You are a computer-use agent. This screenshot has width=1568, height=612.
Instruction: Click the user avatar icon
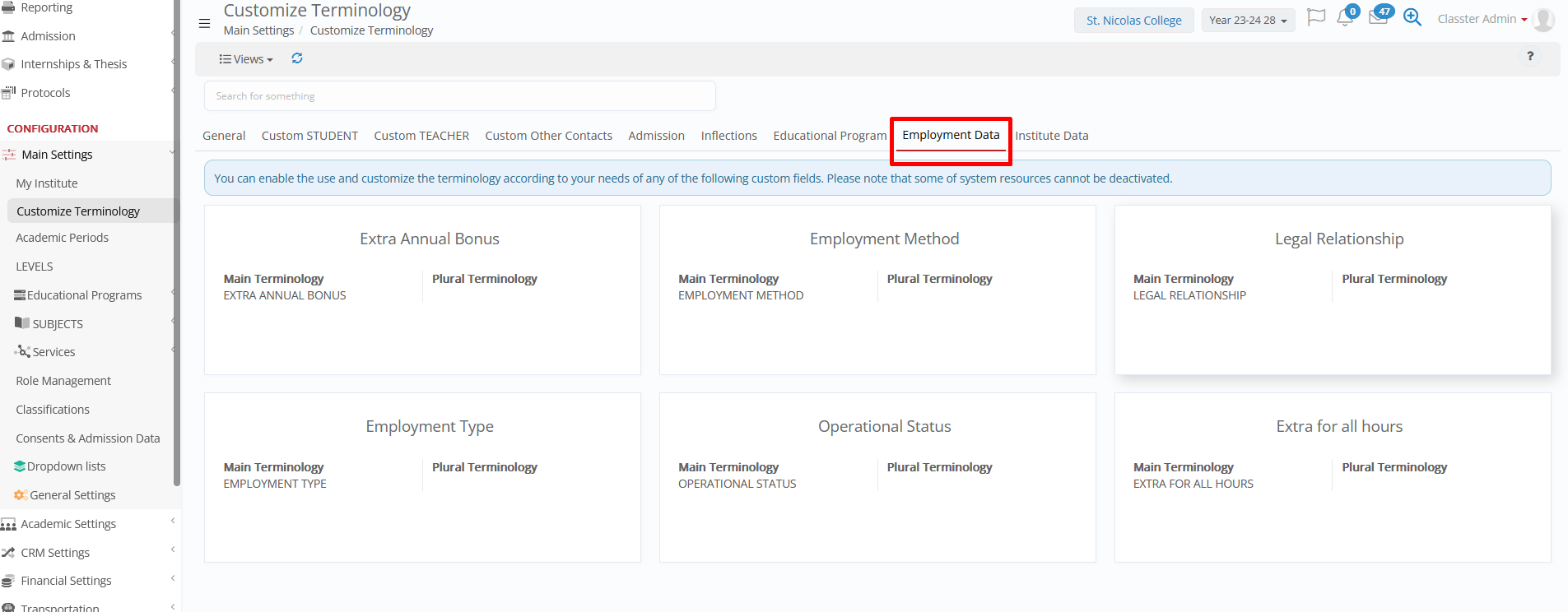tap(1544, 19)
